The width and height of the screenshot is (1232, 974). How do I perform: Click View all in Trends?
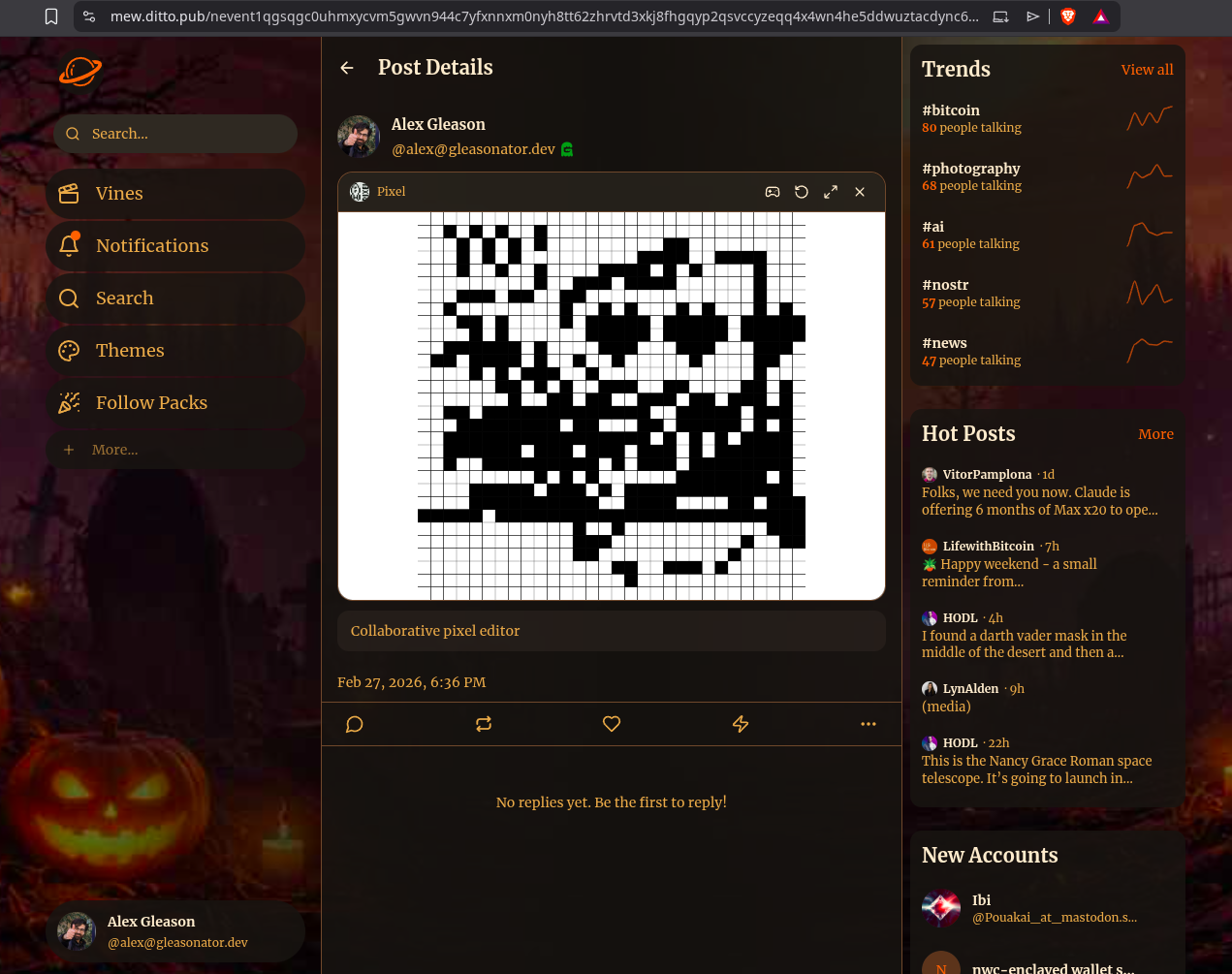click(1147, 70)
